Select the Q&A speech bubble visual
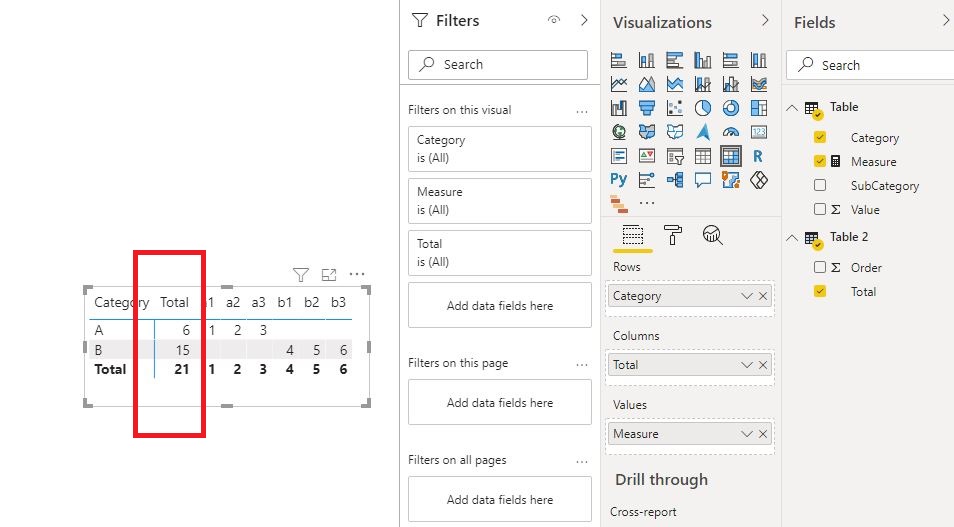Viewport: 954px width, 527px height. point(703,180)
